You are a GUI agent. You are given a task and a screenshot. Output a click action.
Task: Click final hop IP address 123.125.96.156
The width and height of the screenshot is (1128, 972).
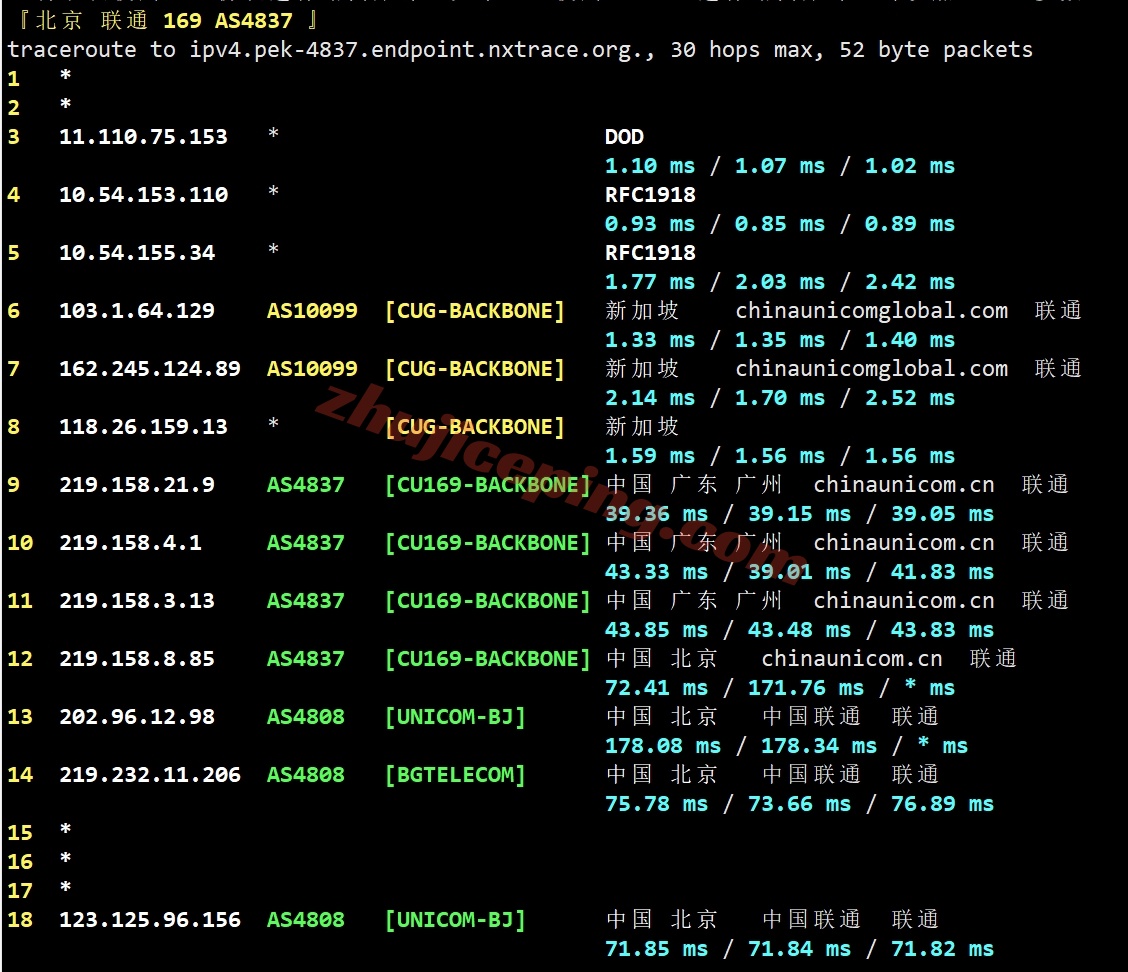point(150,920)
